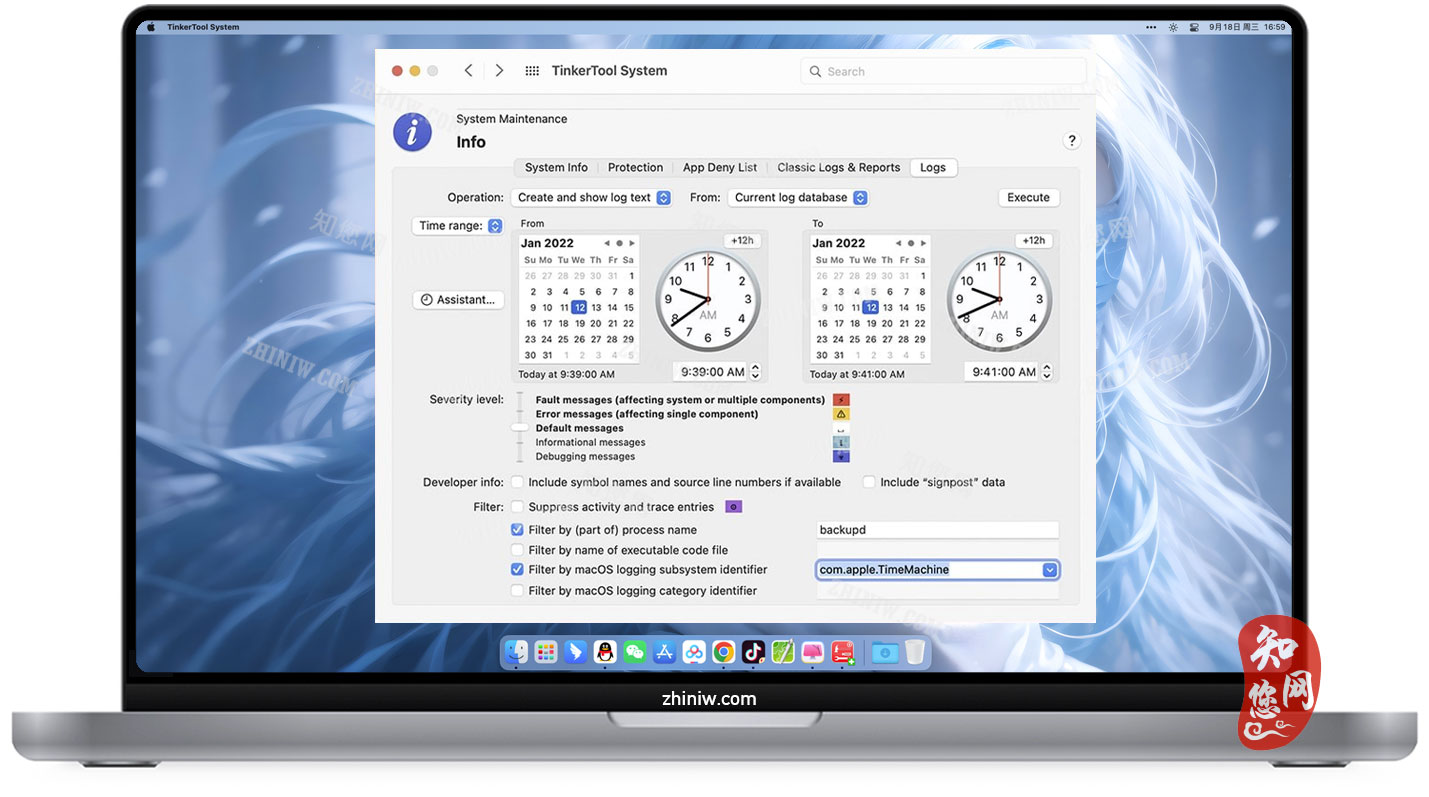Switch to the System Info tab
This screenshot has height=797, width=1429.
556,168
